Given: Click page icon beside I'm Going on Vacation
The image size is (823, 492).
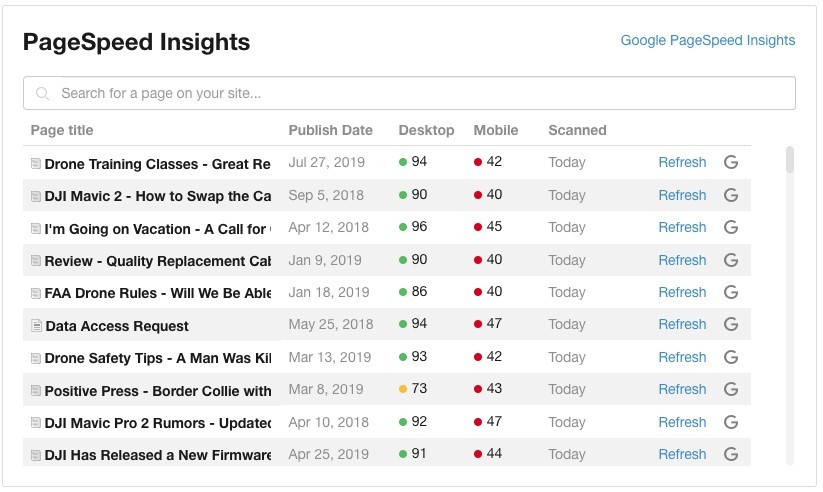Looking at the screenshot, I should [x=36, y=229].
